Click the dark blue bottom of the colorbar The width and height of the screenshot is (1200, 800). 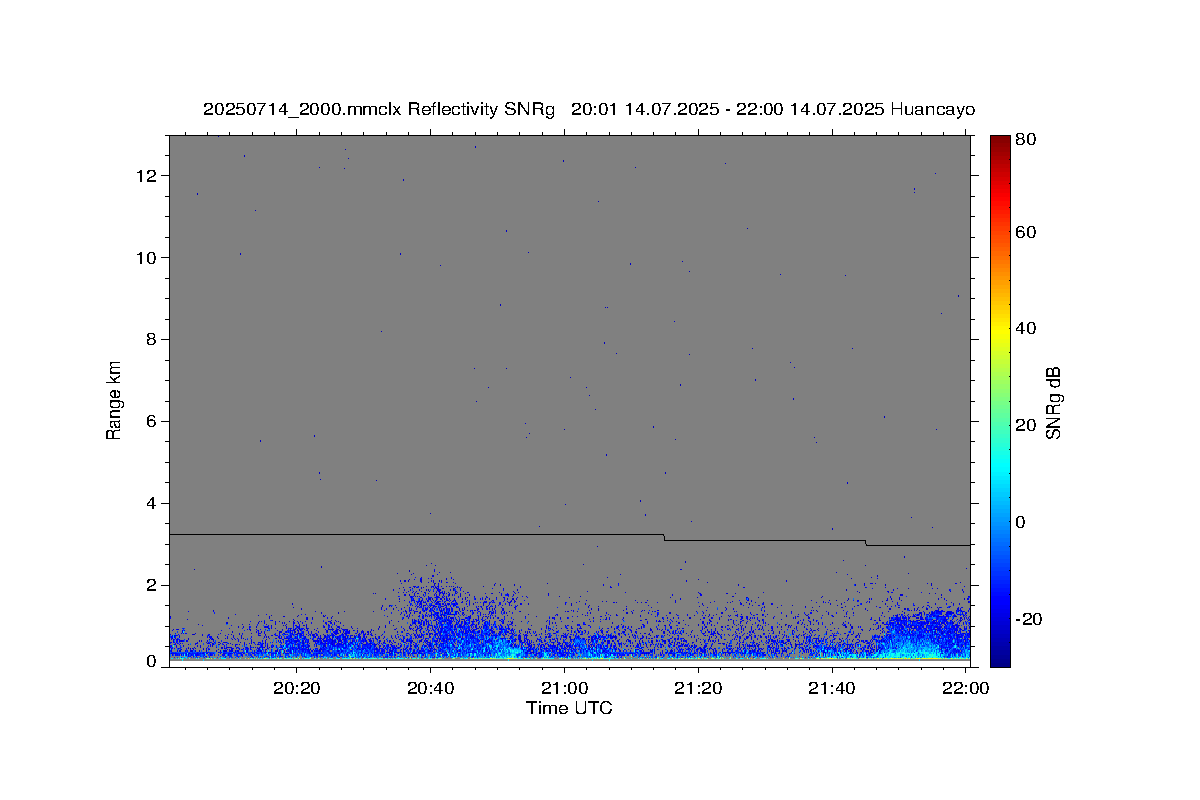coord(1000,655)
